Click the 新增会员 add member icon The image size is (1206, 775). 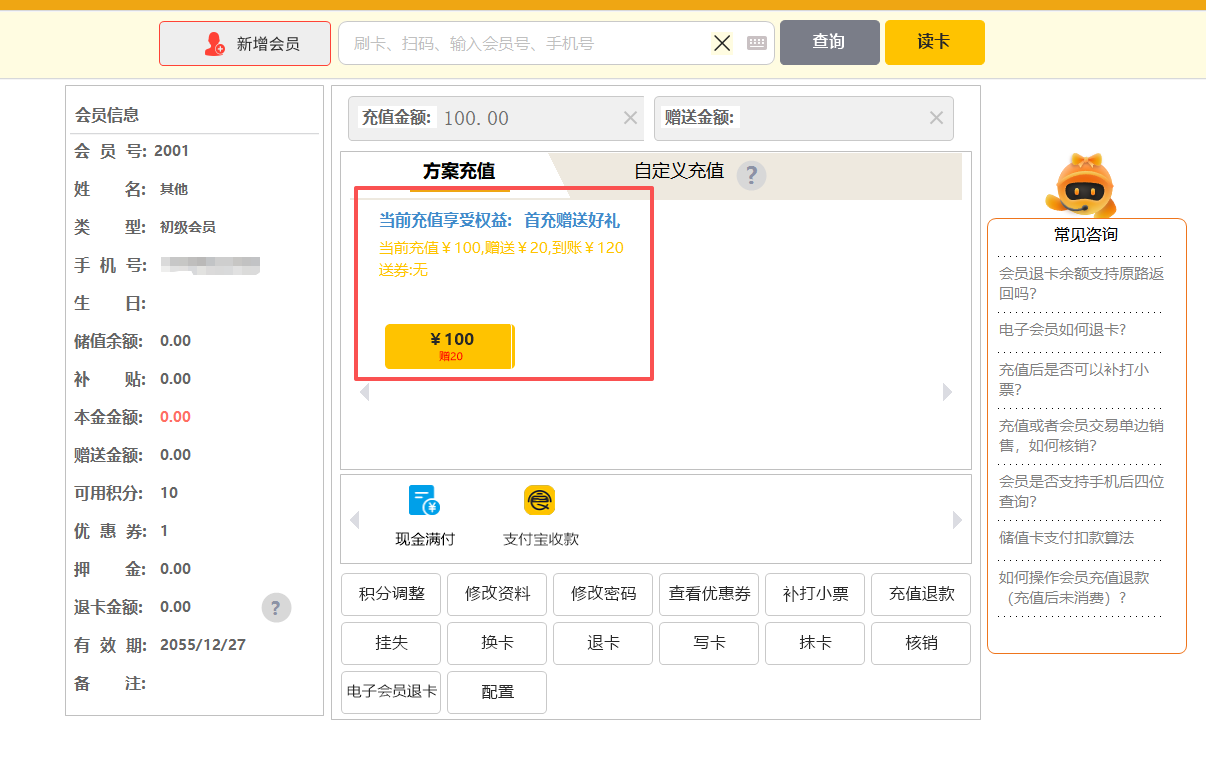click(x=215, y=44)
